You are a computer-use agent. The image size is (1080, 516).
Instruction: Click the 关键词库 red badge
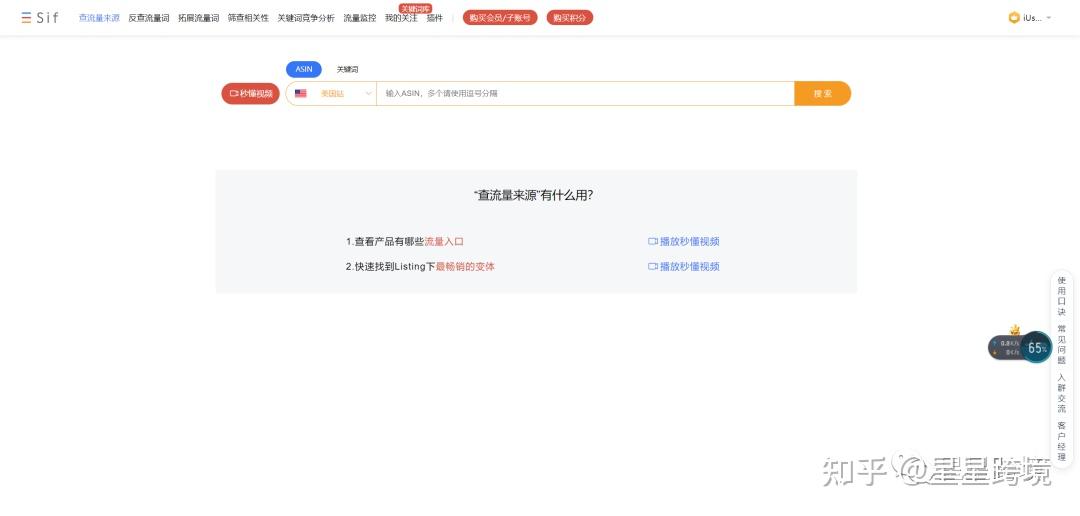pyautogui.click(x=415, y=8)
